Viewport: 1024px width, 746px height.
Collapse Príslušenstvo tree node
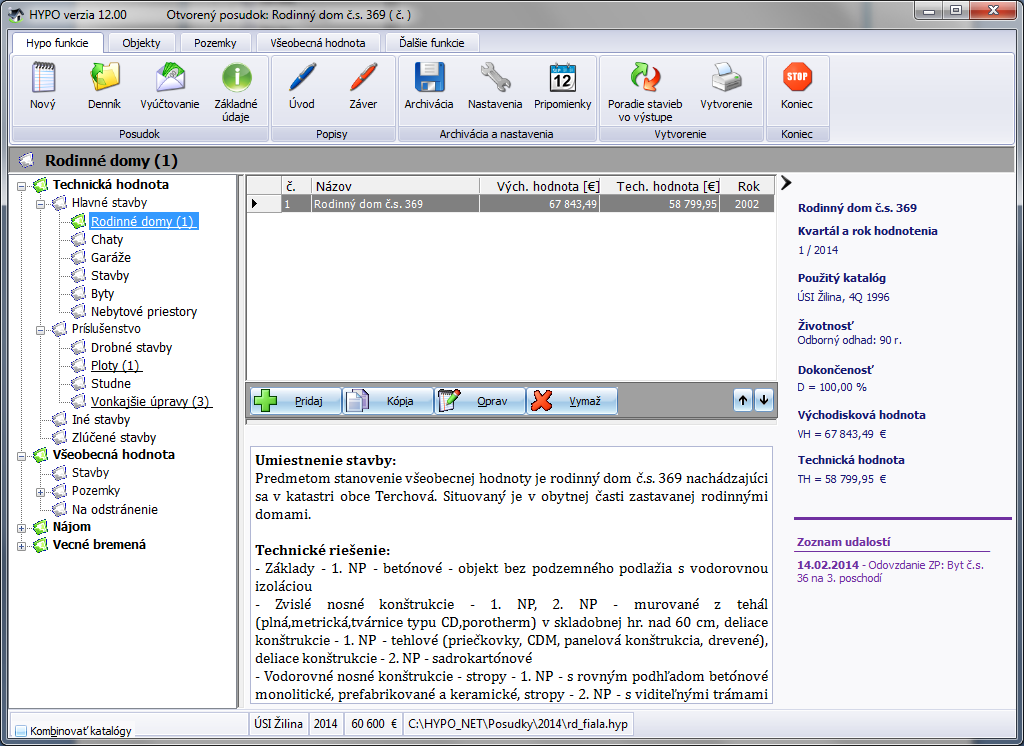[x=40, y=330]
